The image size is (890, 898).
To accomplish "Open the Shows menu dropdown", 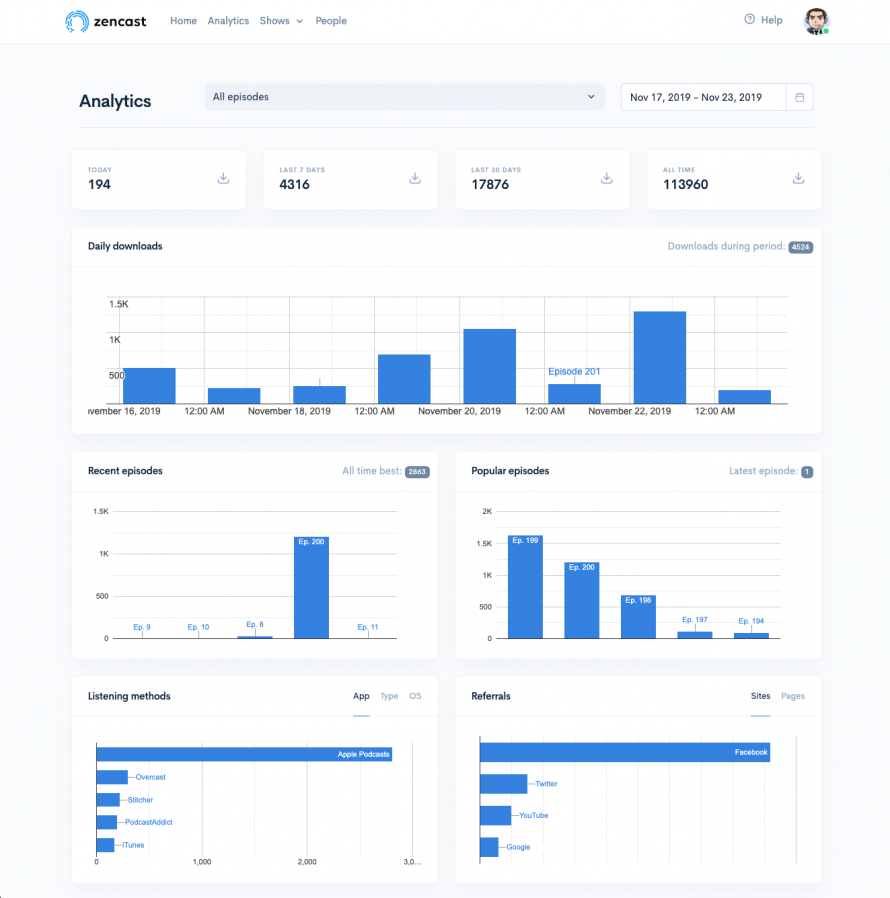I will click(x=280, y=21).
